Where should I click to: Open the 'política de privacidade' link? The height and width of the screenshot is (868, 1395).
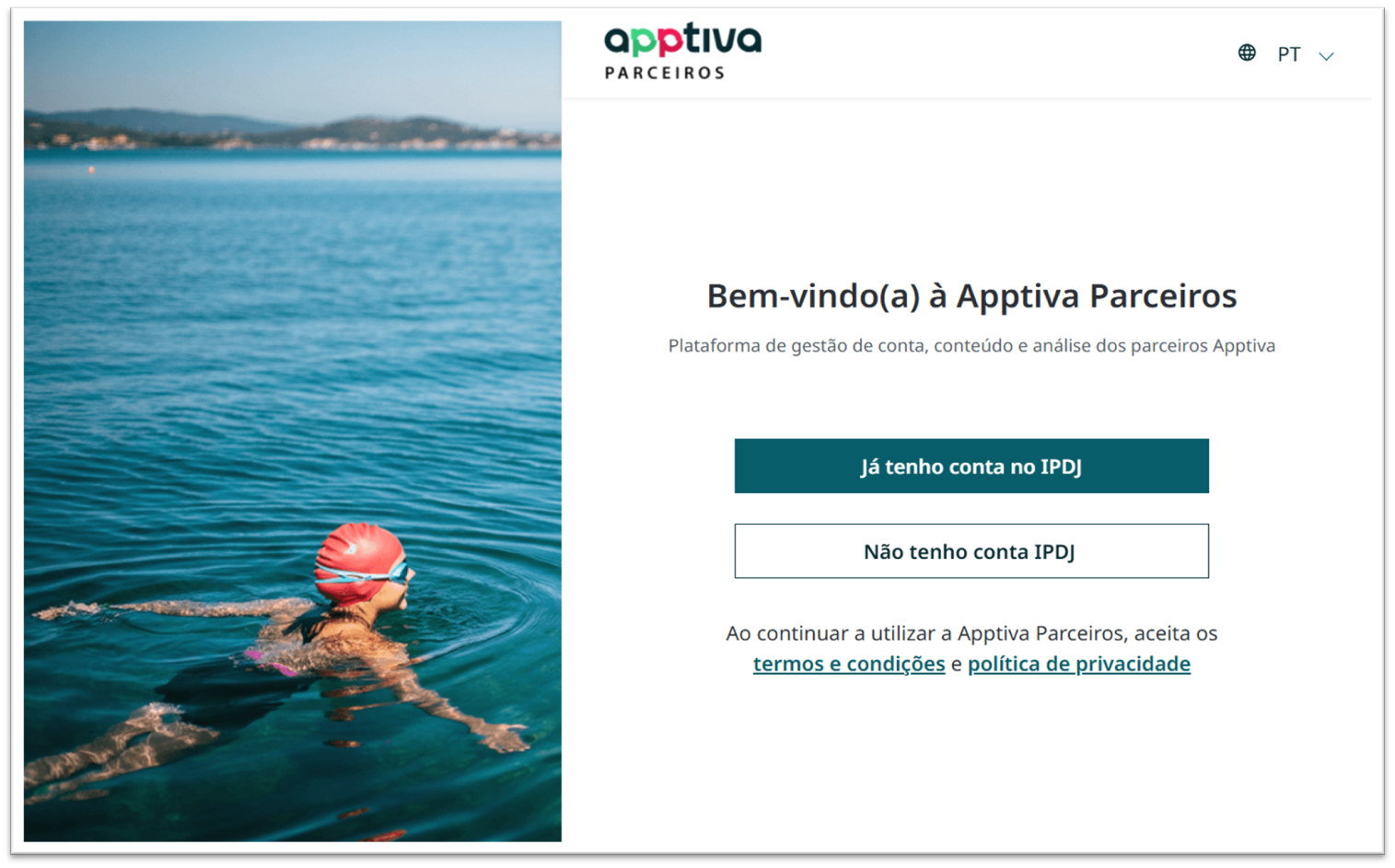[x=1078, y=664]
